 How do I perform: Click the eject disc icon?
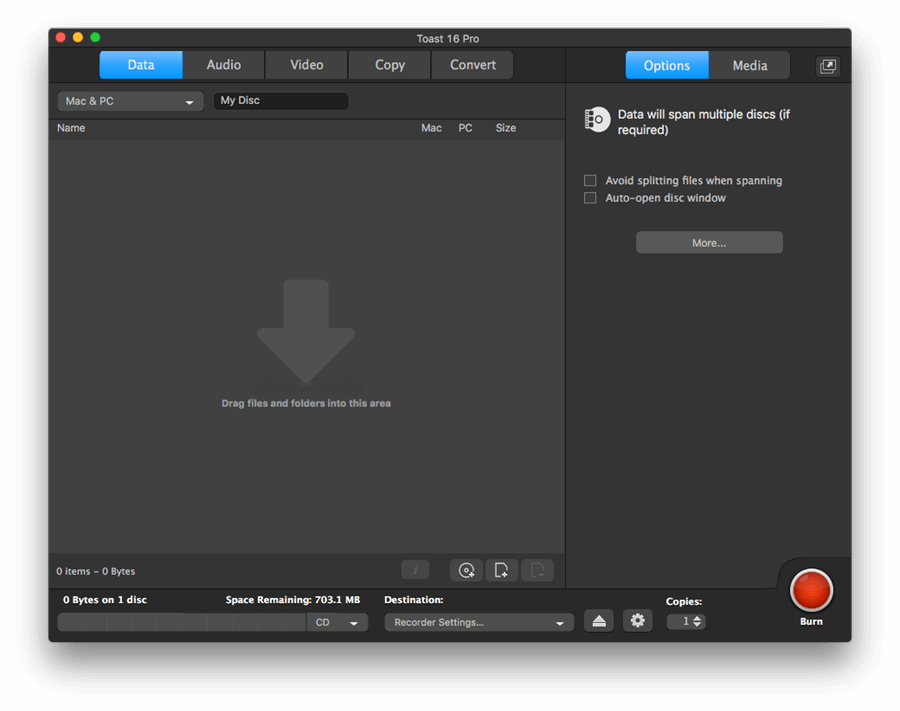click(599, 621)
